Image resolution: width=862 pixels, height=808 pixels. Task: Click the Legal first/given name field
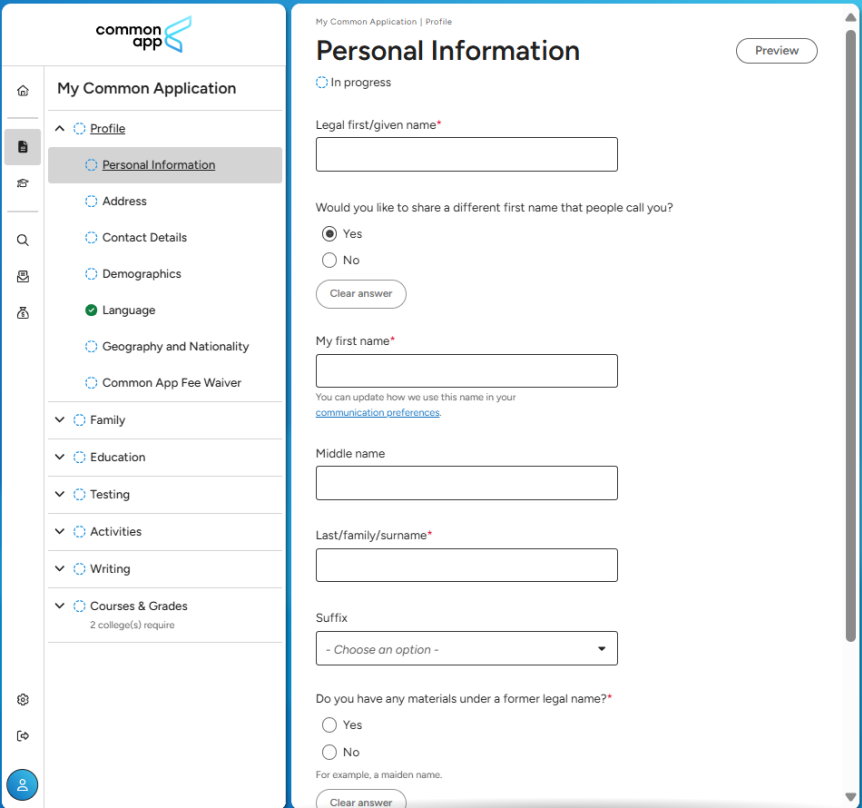pyautogui.click(x=466, y=155)
